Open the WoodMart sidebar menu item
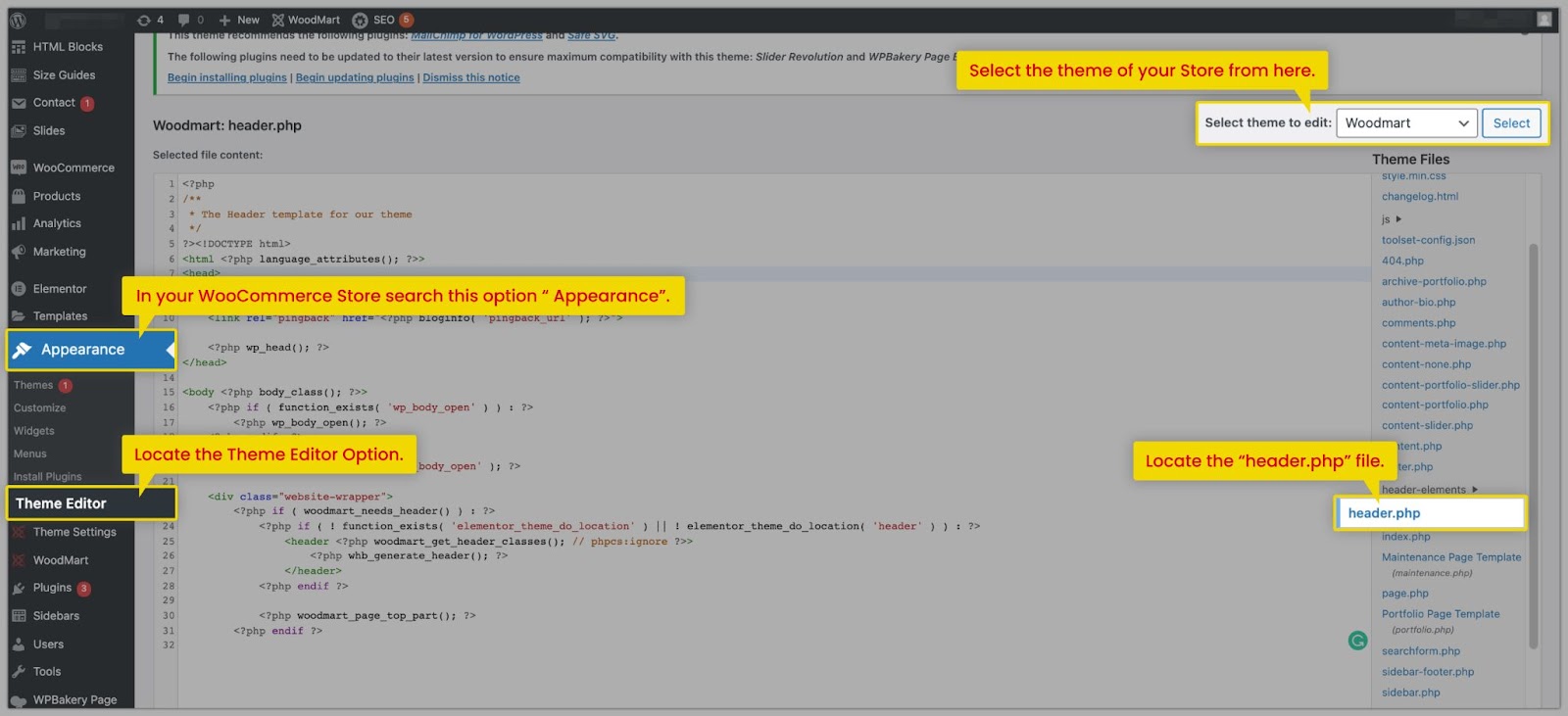This screenshot has height=716, width=1568. point(61,560)
